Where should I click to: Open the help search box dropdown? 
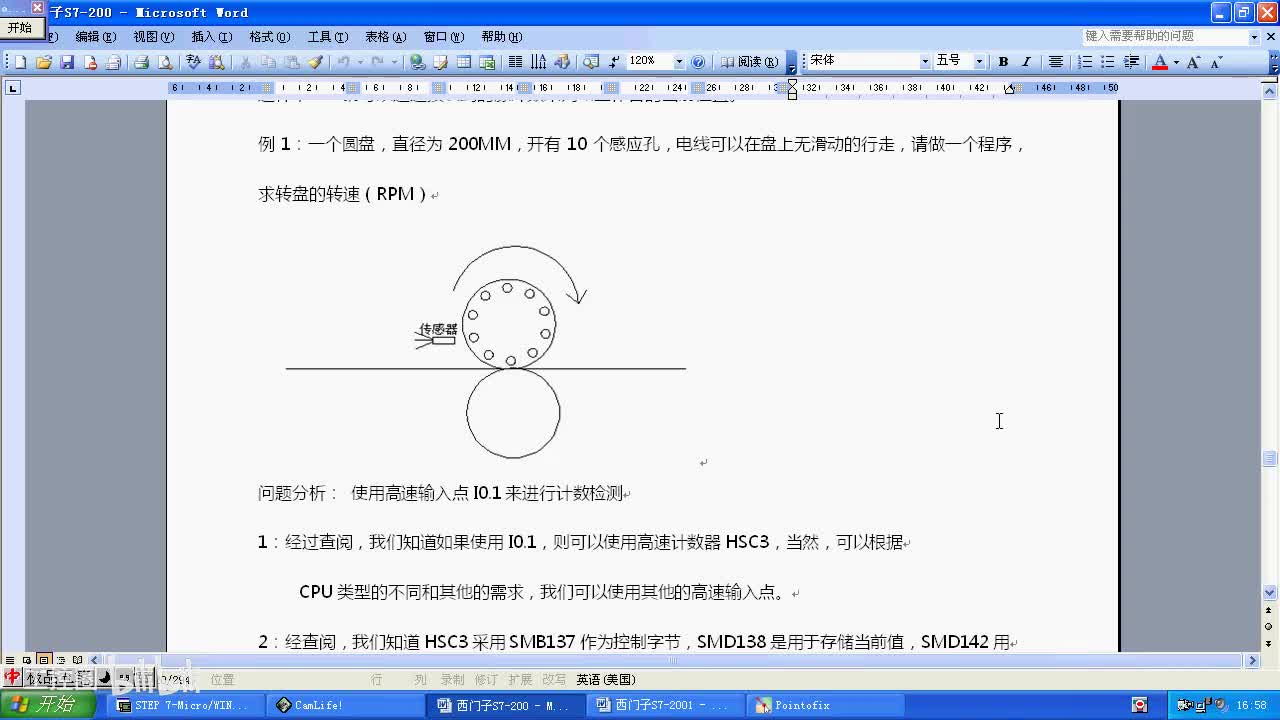pos(1254,36)
